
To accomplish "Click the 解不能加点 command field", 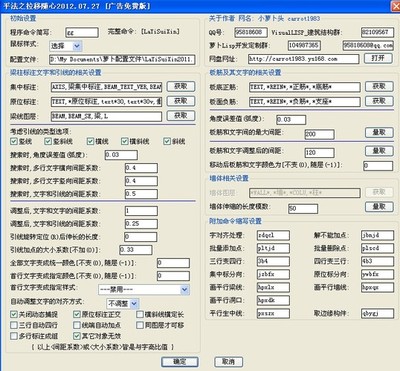I will point(377,235).
